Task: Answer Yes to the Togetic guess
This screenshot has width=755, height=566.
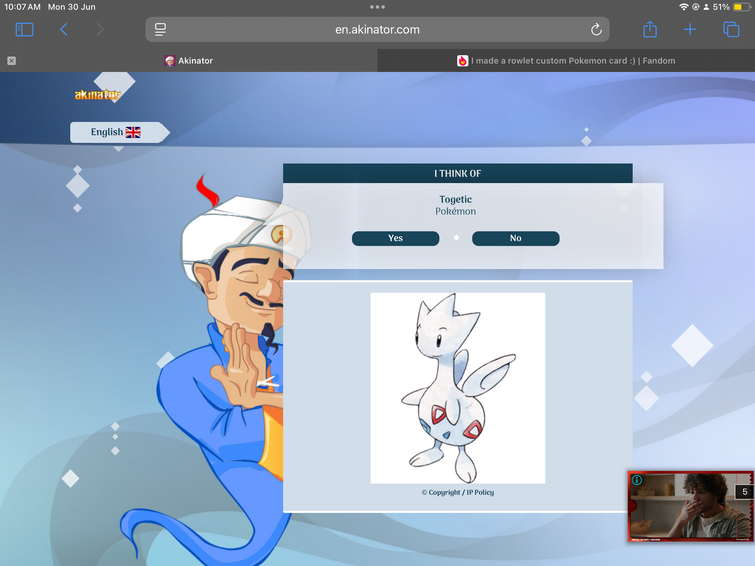Action: pos(395,238)
